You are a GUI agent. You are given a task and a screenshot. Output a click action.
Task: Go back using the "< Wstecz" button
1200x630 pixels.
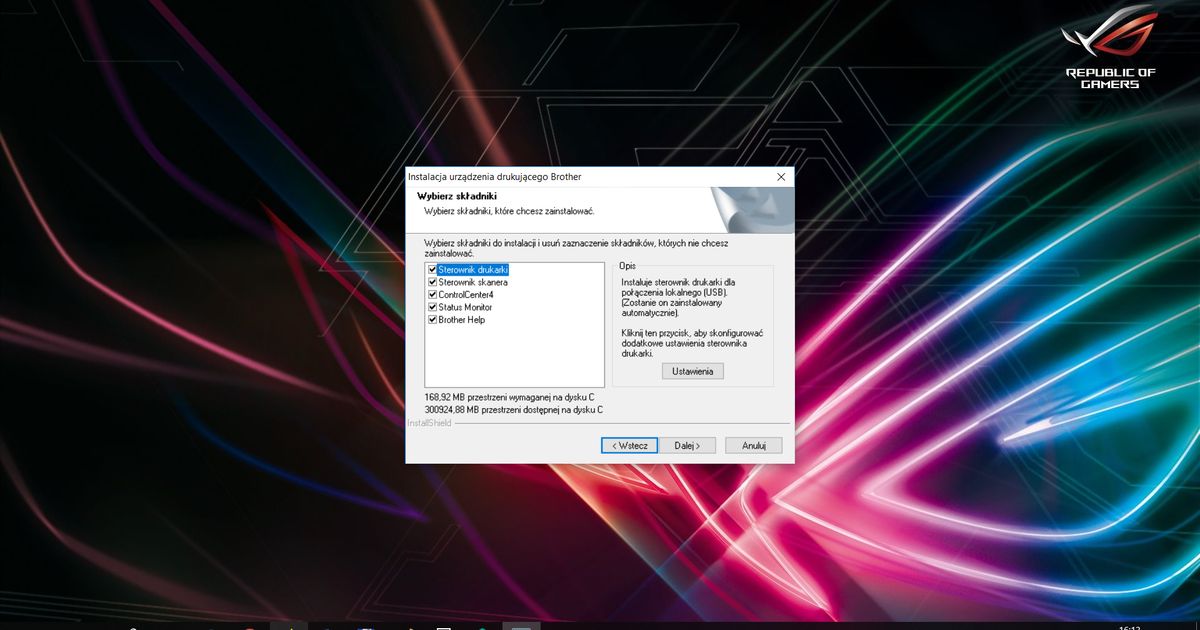(629, 445)
